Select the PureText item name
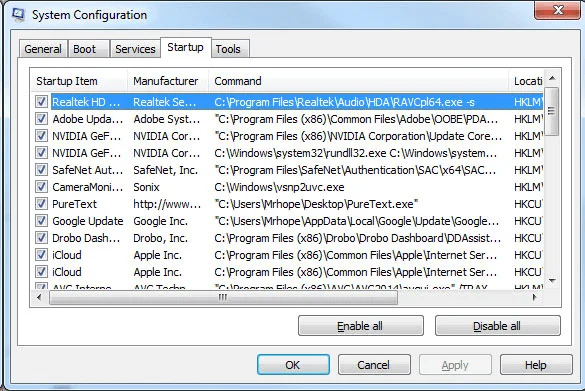This screenshot has height=391, width=585. click(x=74, y=204)
